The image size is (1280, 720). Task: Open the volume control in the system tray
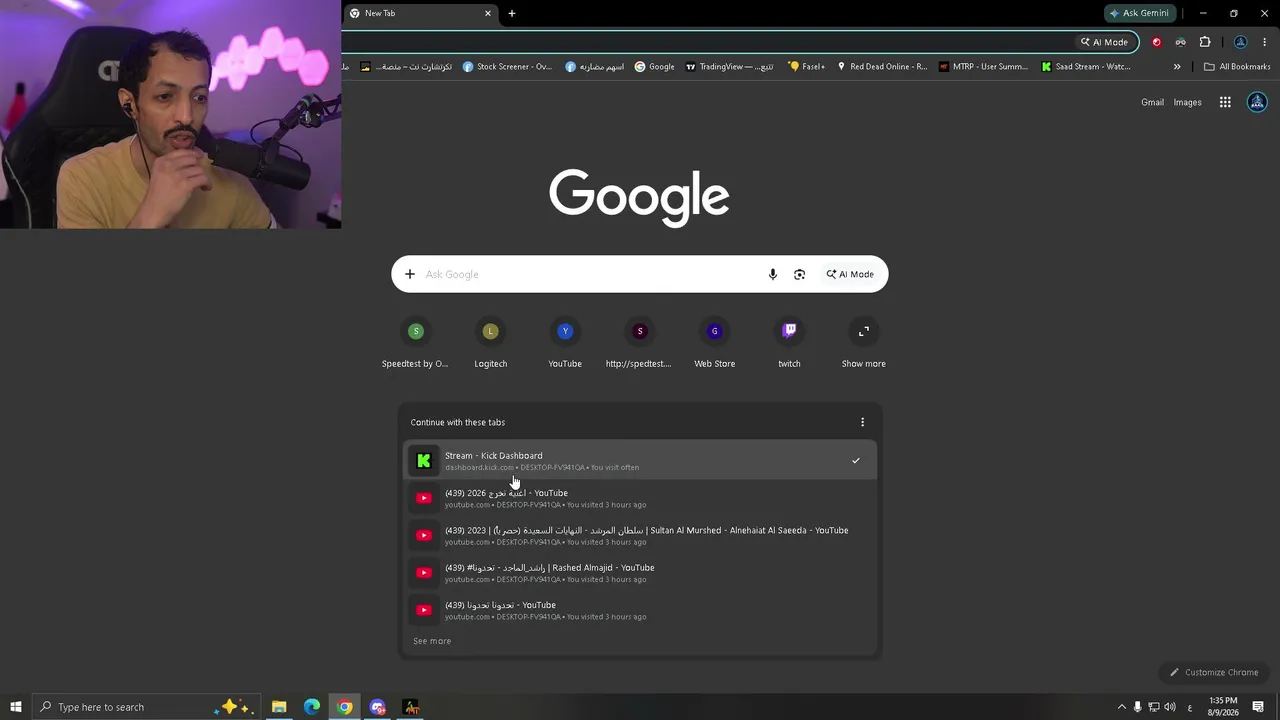point(1170,707)
